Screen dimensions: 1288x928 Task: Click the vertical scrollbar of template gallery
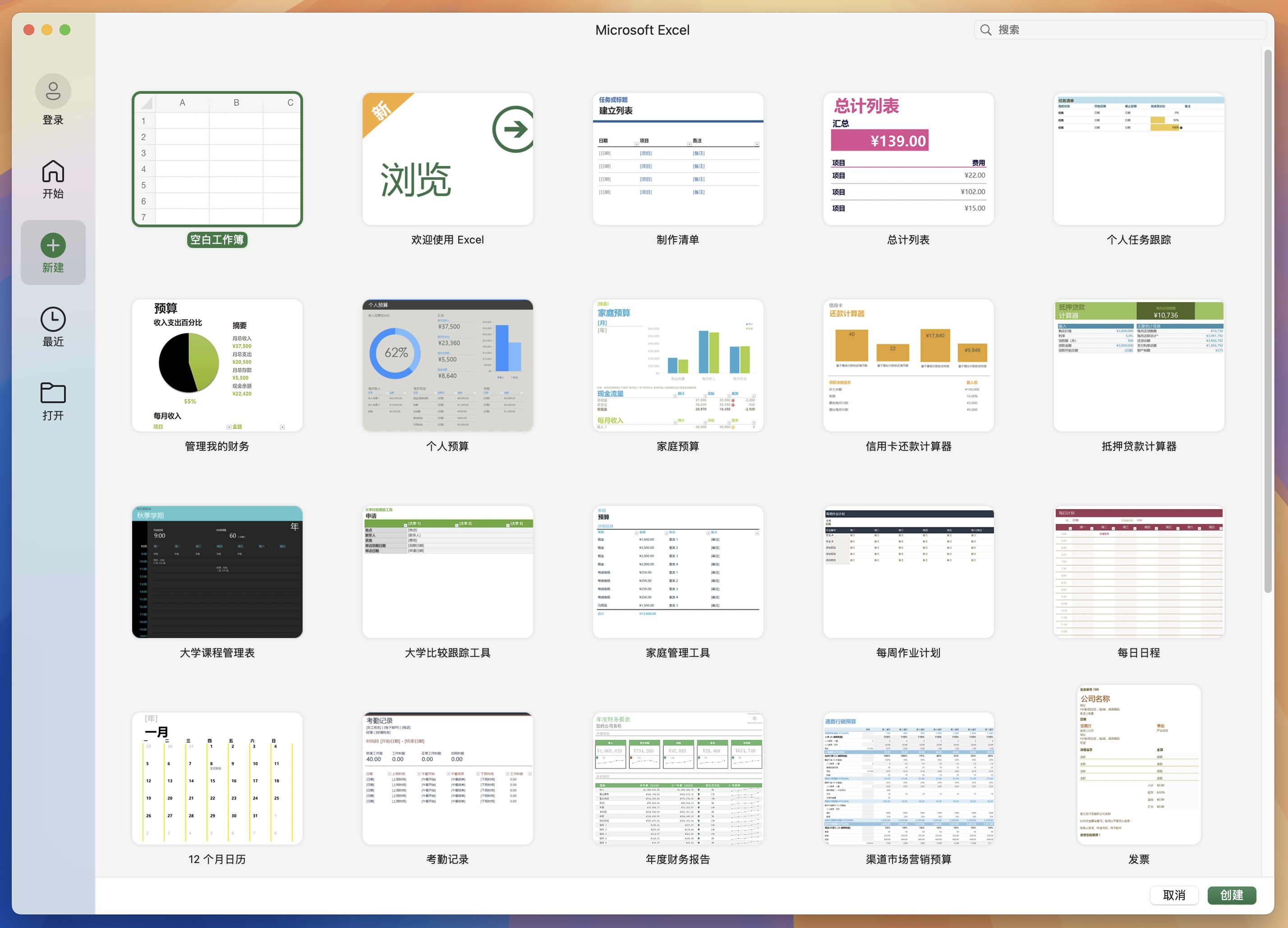coord(1268,321)
